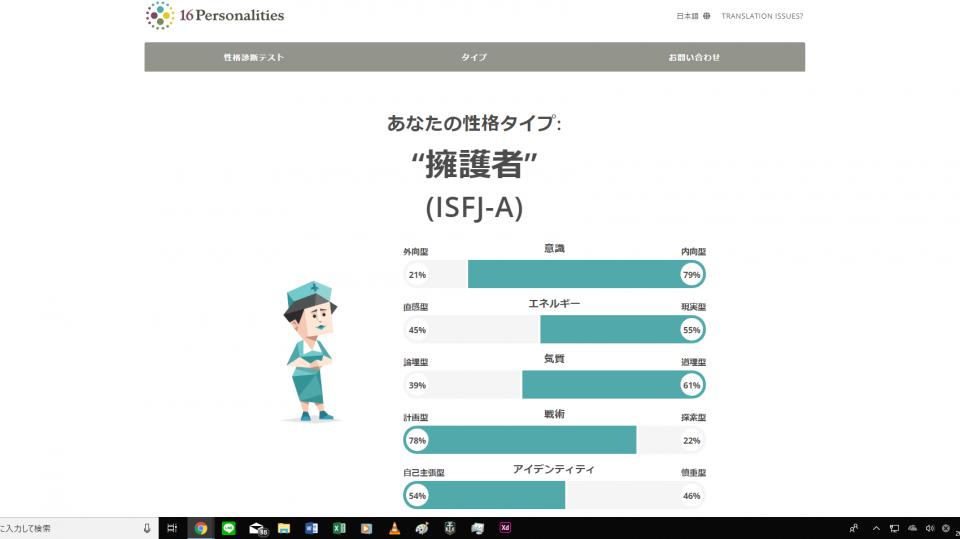Click the 16Personalities logo
The height and width of the screenshot is (539, 960).
click(215, 15)
